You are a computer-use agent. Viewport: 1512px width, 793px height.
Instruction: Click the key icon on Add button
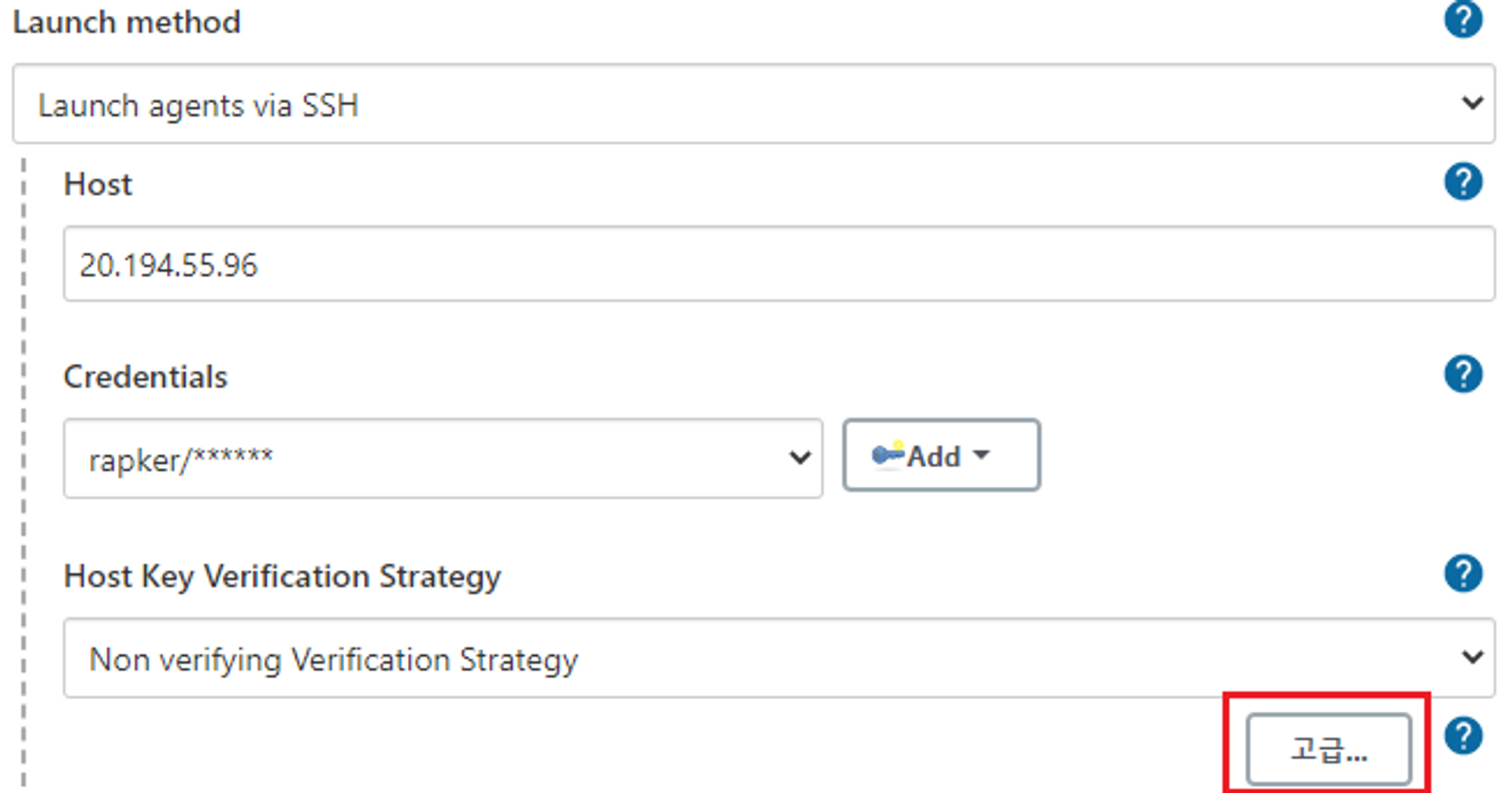point(888,454)
